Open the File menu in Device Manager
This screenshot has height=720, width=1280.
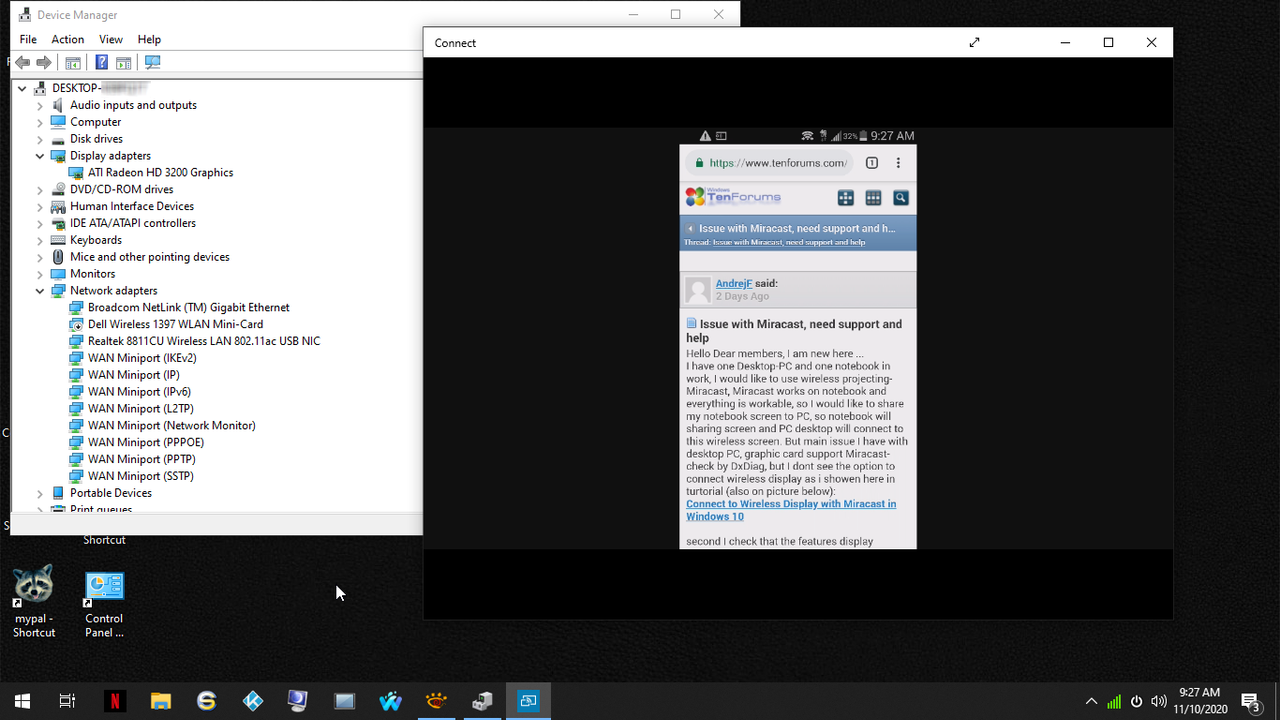[x=28, y=39]
